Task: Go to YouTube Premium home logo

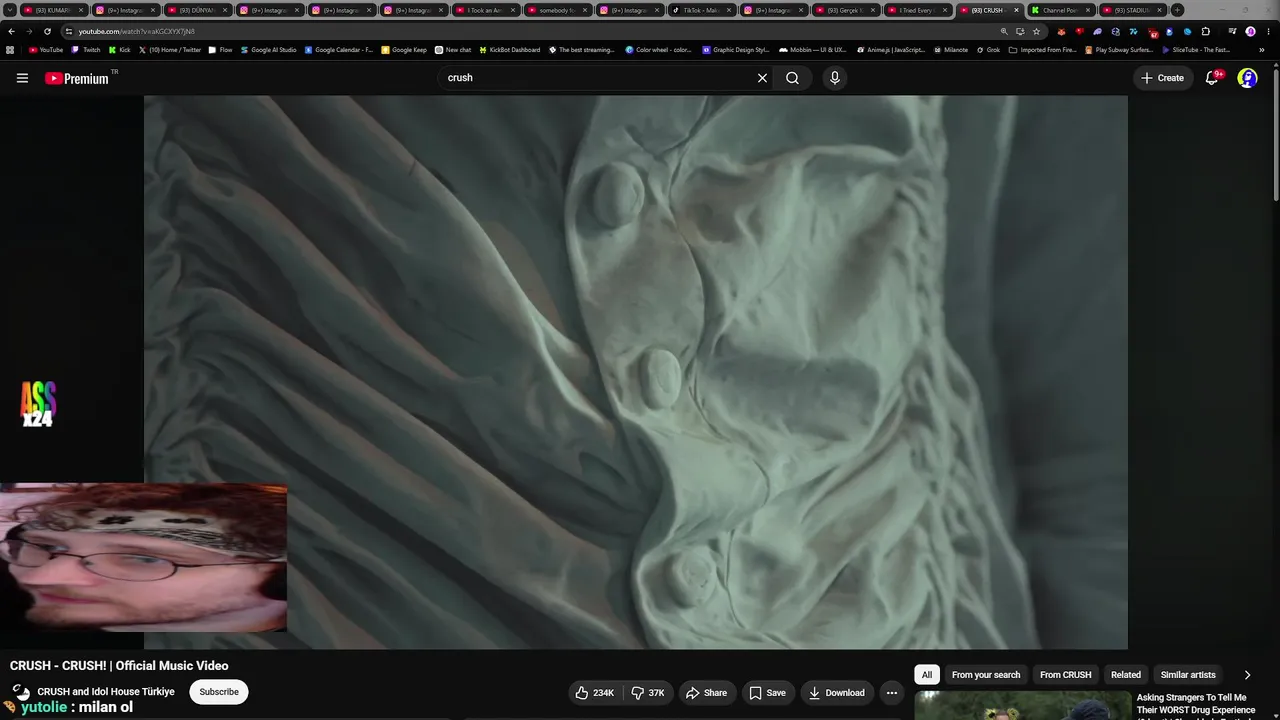Action: pyautogui.click(x=77, y=78)
